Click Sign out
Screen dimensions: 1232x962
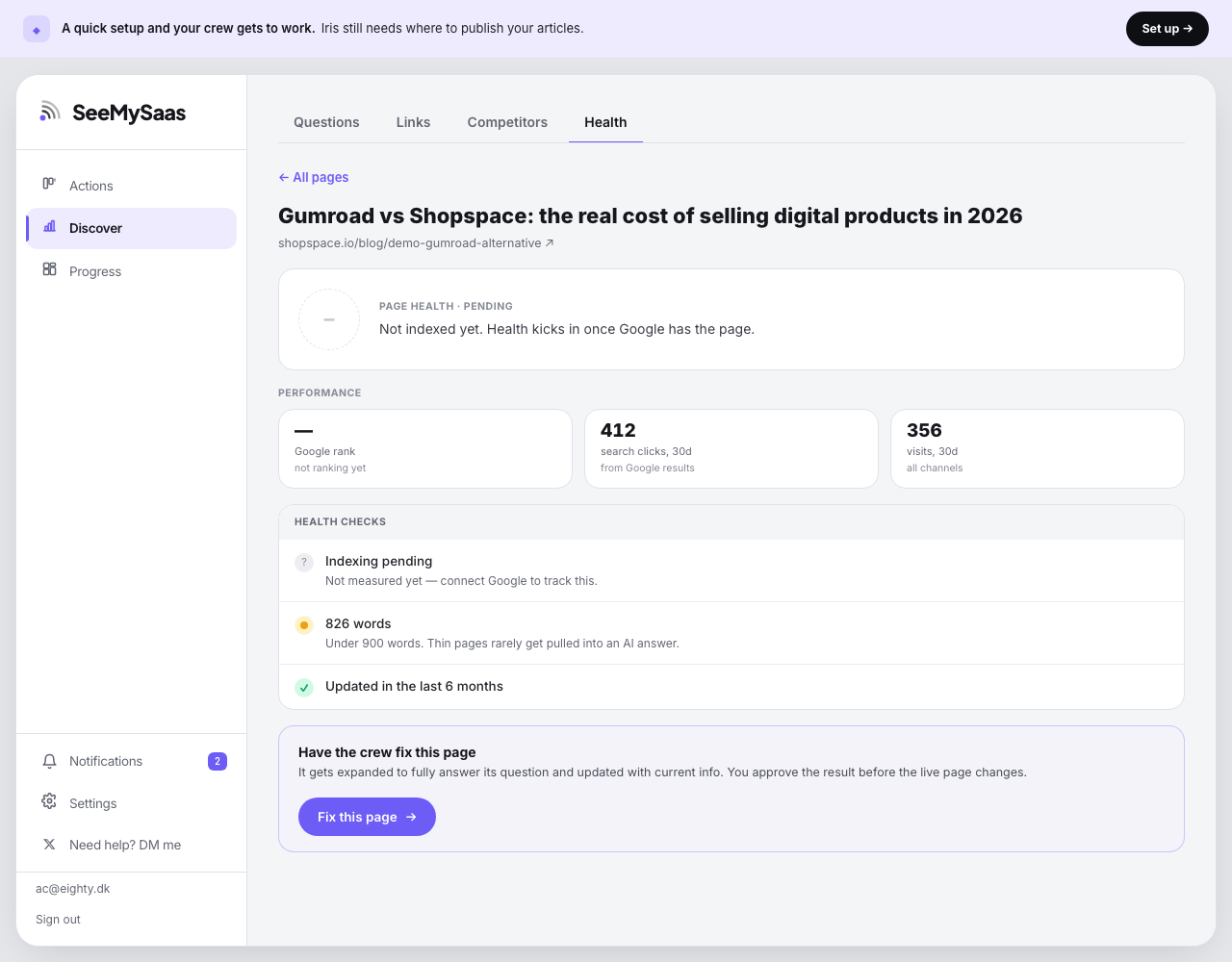pos(58,920)
